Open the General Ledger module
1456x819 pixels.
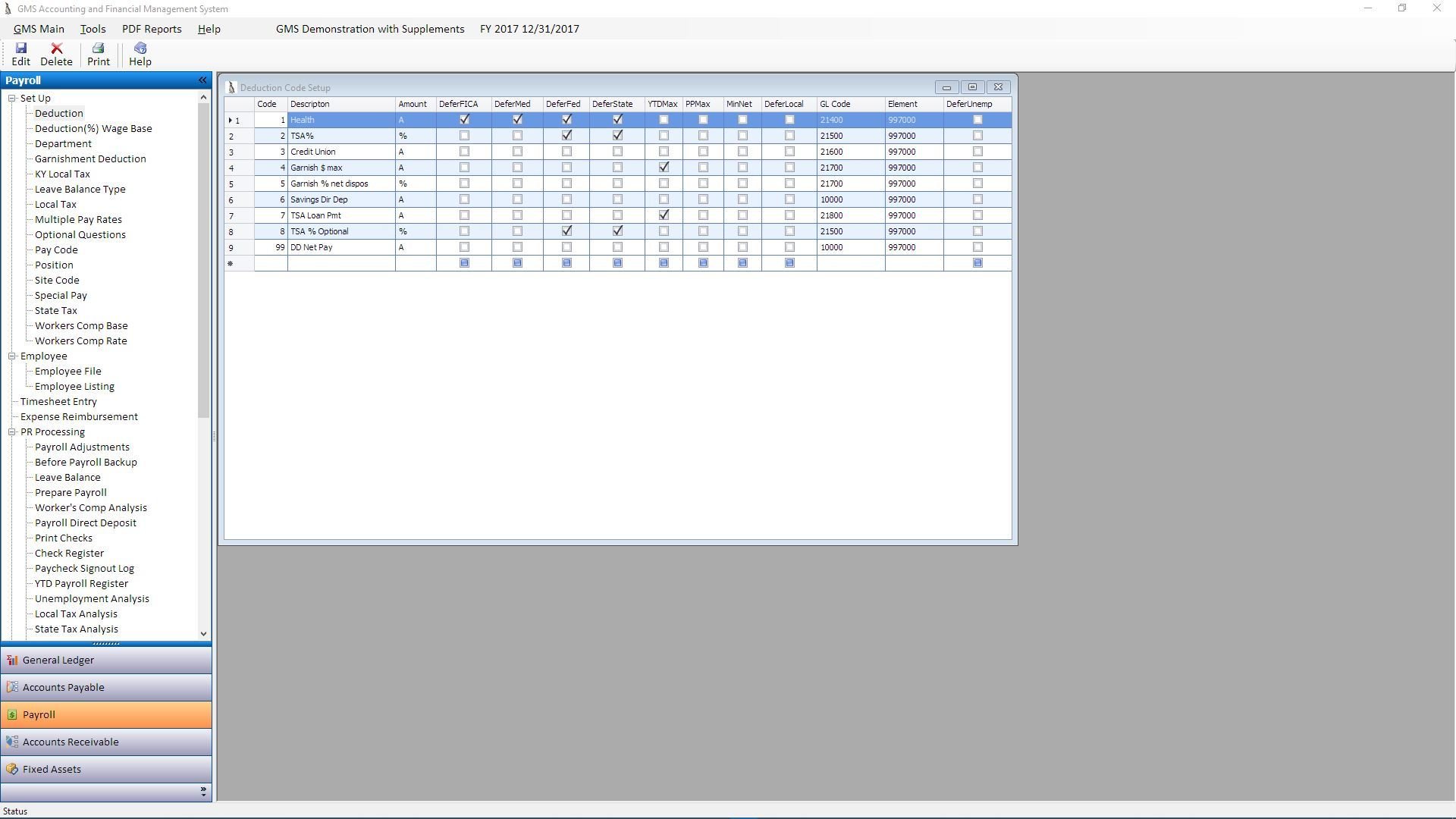[58, 661]
